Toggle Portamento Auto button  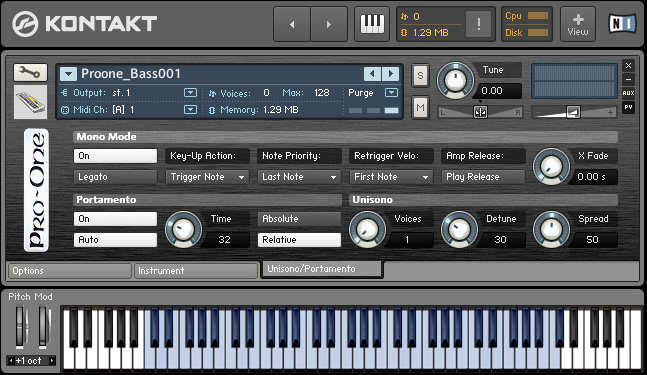pyautogui.click(x=115, y=240)
